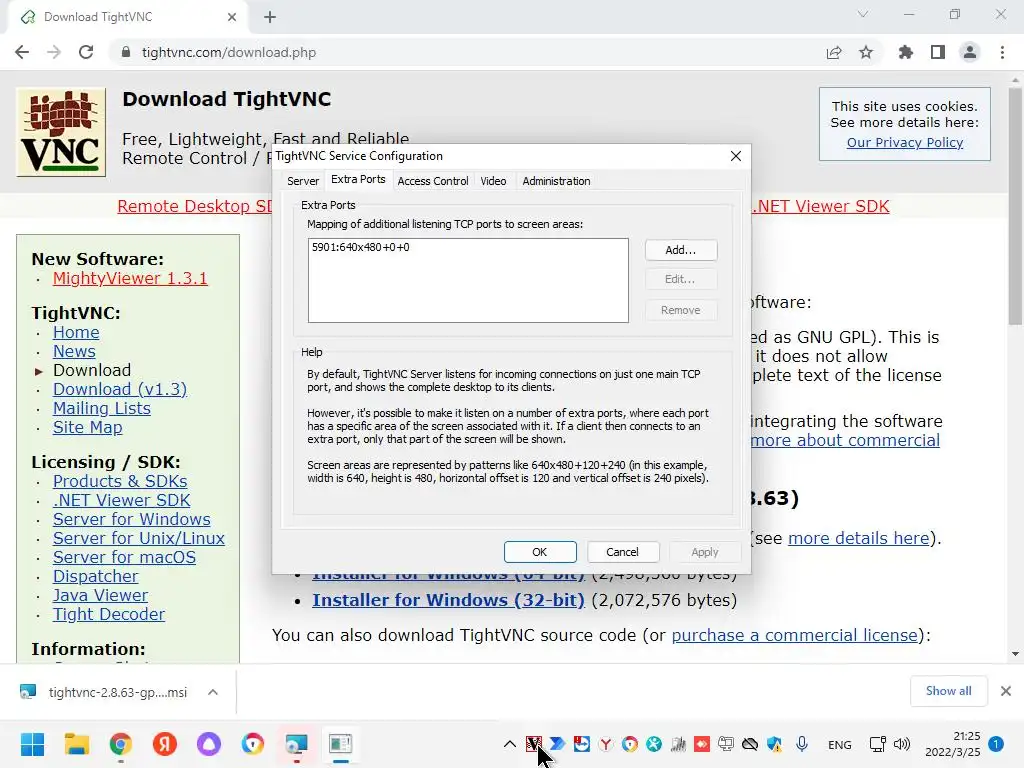1024x768 pixels.
Task: Open Site Map link
Action: pos(88,427)
